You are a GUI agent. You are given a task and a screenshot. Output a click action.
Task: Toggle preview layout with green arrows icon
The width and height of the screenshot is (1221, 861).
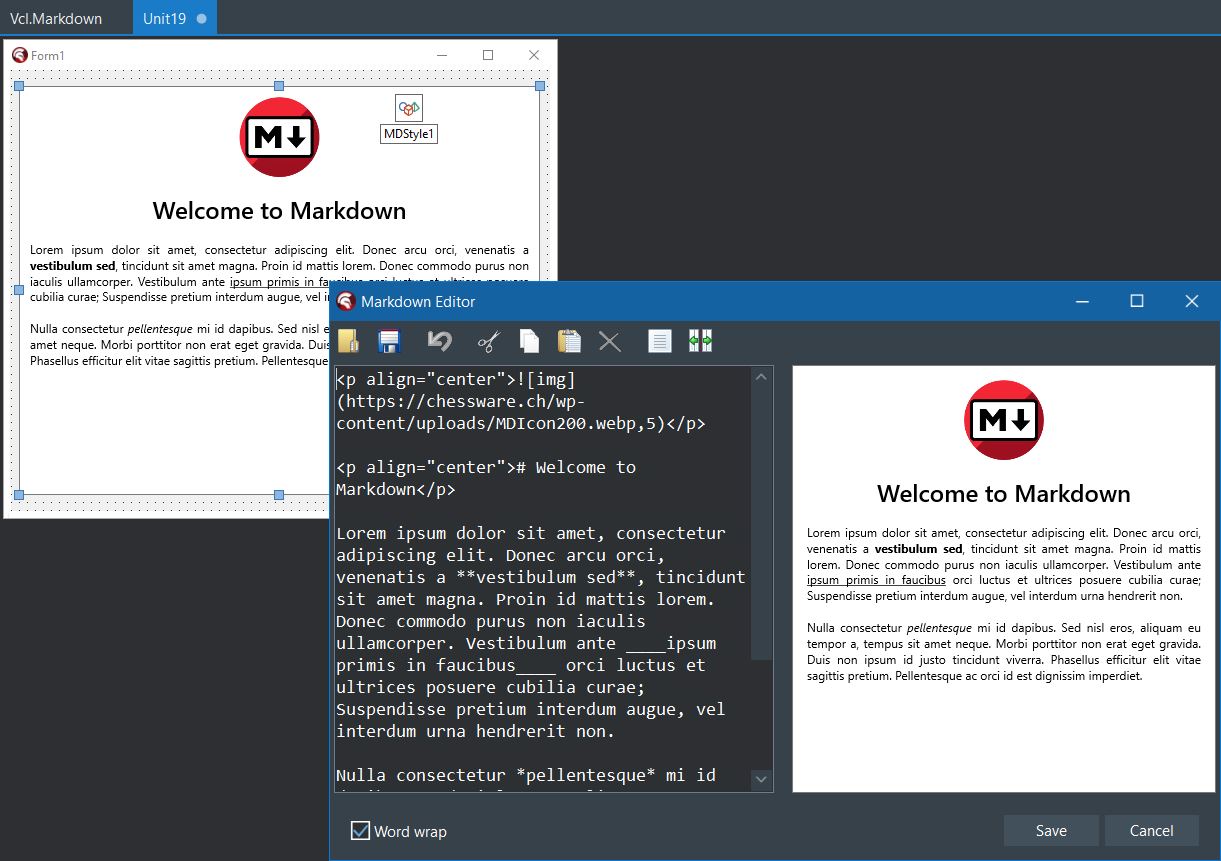pyautogui.click(x=700, y=341)
